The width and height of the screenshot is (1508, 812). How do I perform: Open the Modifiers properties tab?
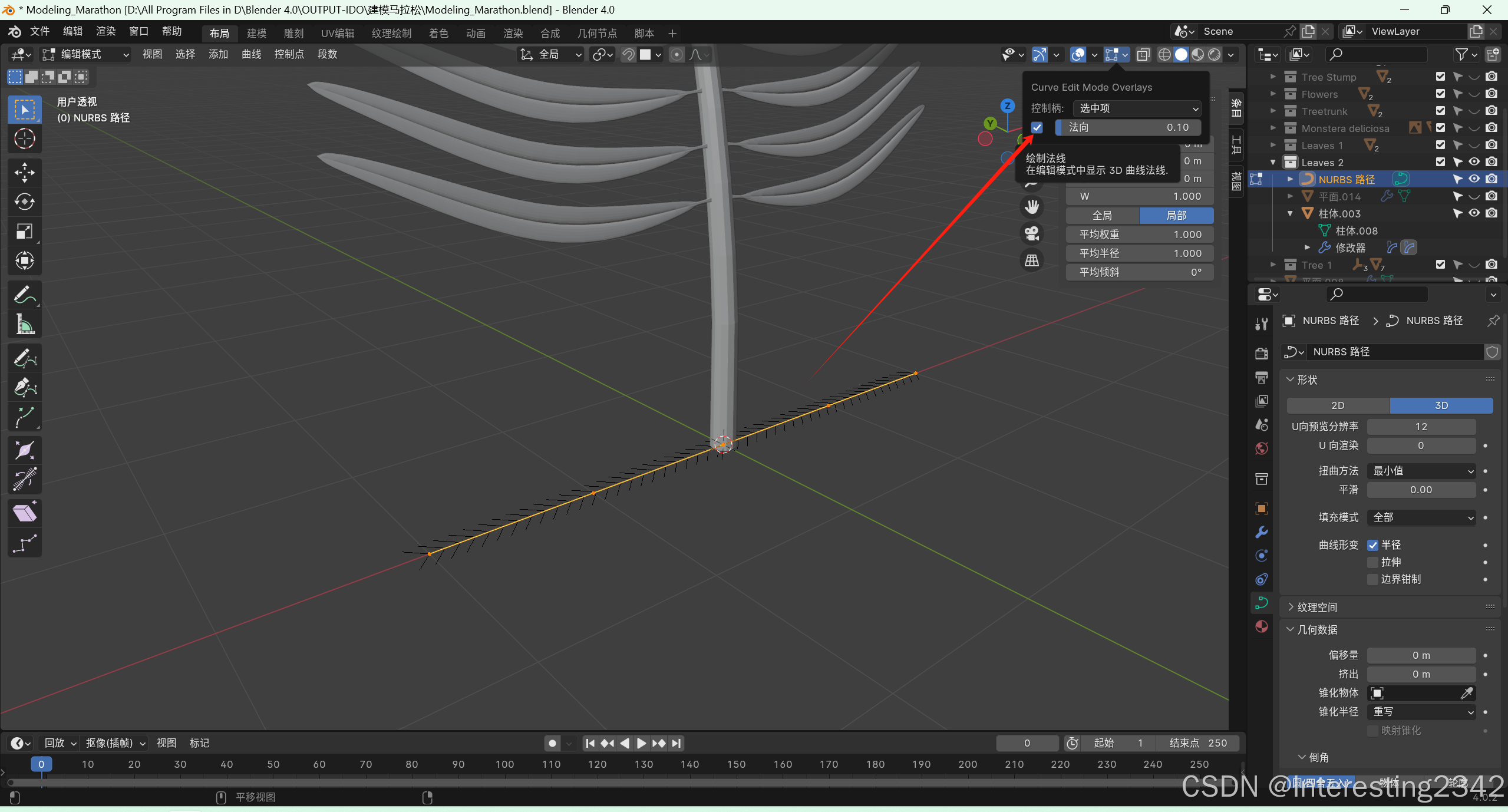coord(1262,532)
